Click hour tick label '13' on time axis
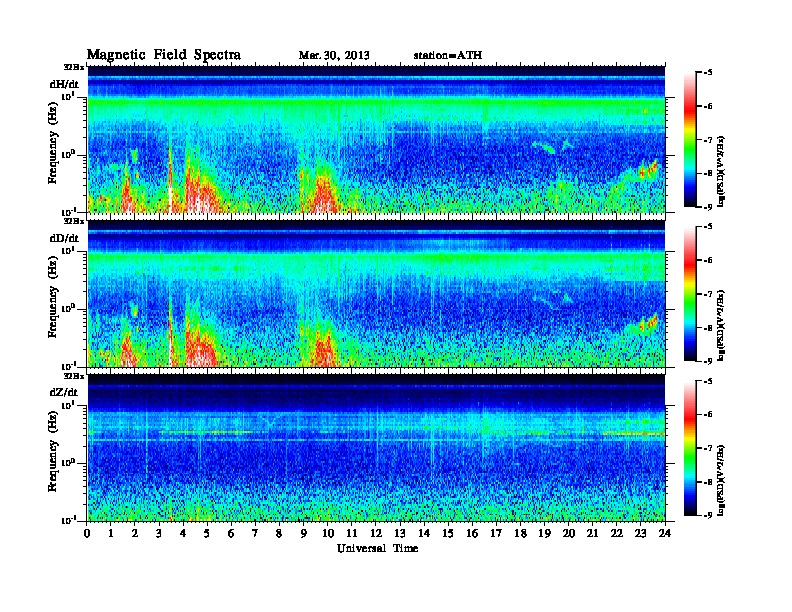The image size is (792, 612). (400, 533)
